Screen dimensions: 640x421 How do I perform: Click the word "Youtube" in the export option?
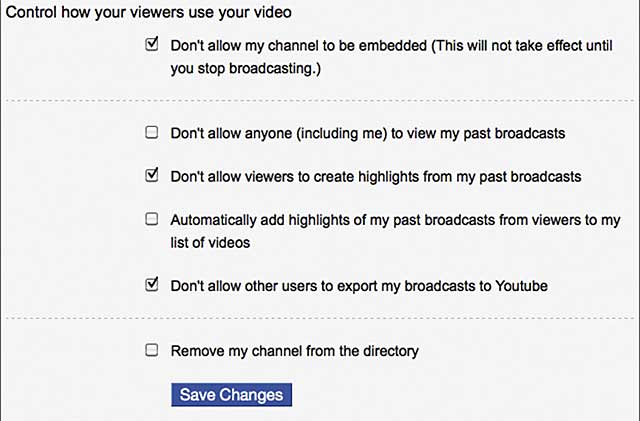[521, 286]
